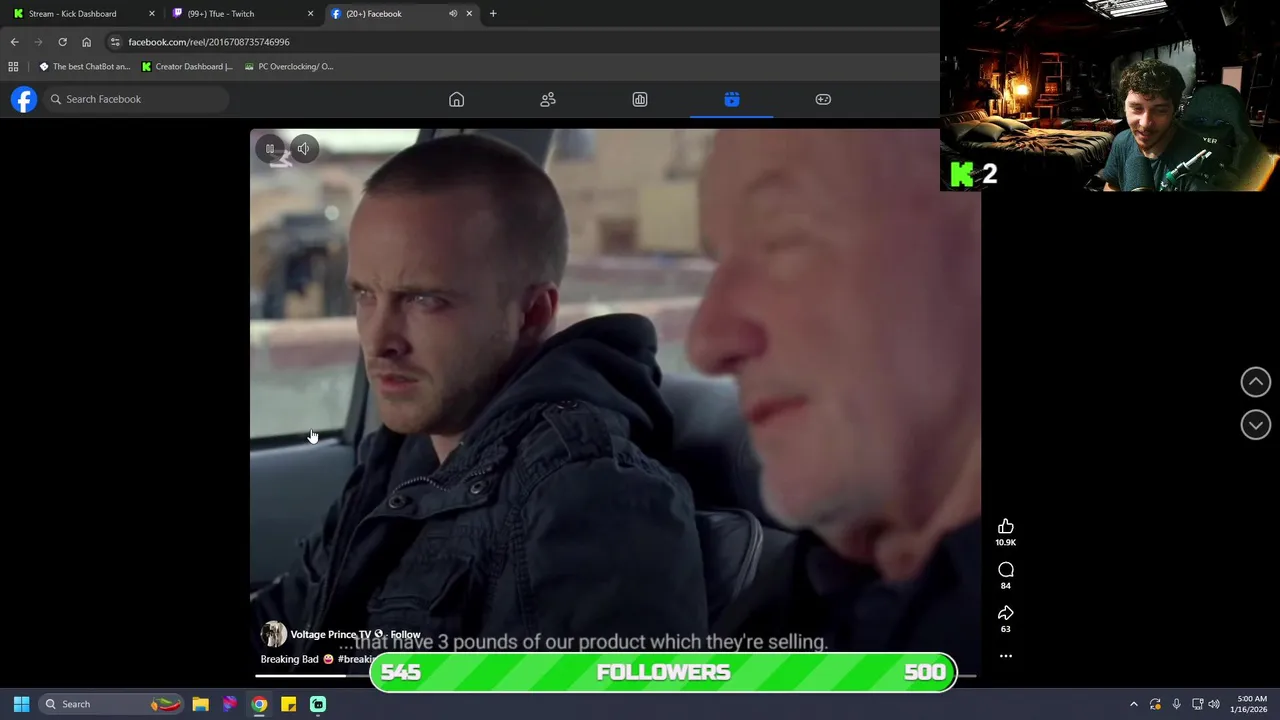Open the reel three-dot options menu
This screenshot has height=720, width=1280.
1006,656
